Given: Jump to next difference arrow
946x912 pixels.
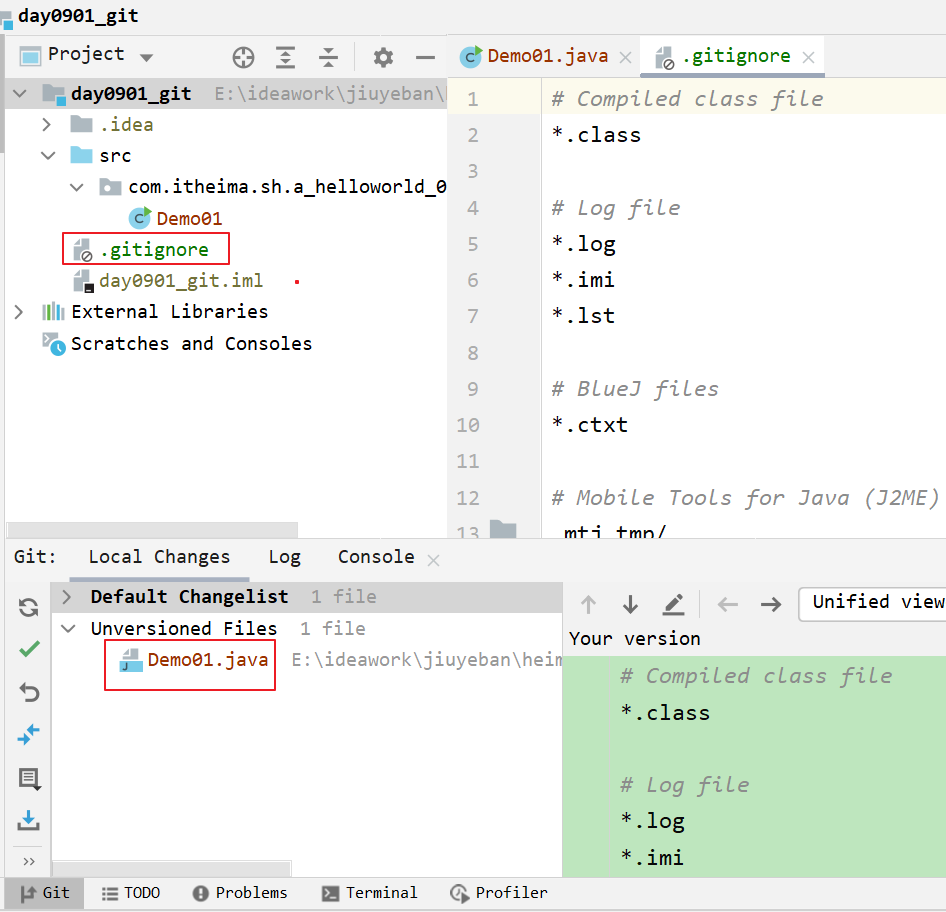Looking at the screenshot, I should click(x=630, y=604).
